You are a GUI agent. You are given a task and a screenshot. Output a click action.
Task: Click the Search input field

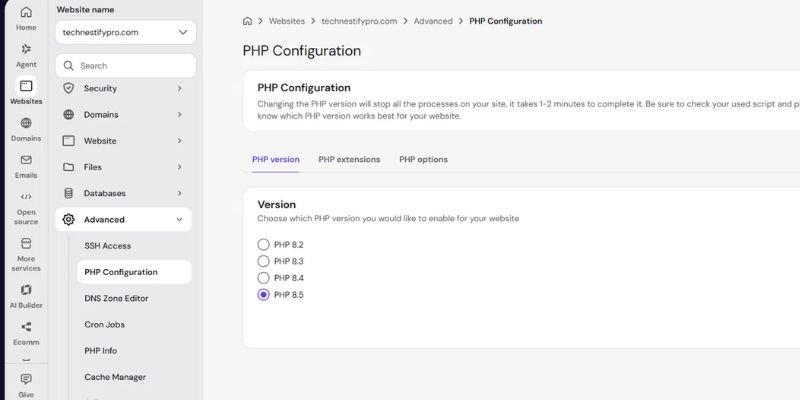pos(126,66)
